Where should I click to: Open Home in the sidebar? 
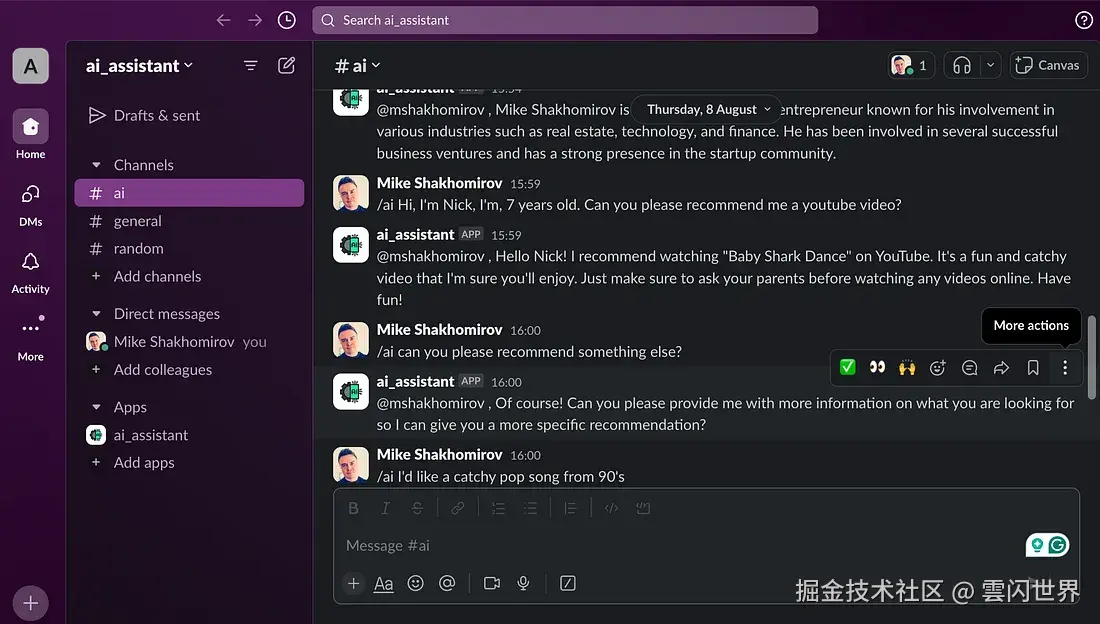pyautogui.click(x=30, y=135)
